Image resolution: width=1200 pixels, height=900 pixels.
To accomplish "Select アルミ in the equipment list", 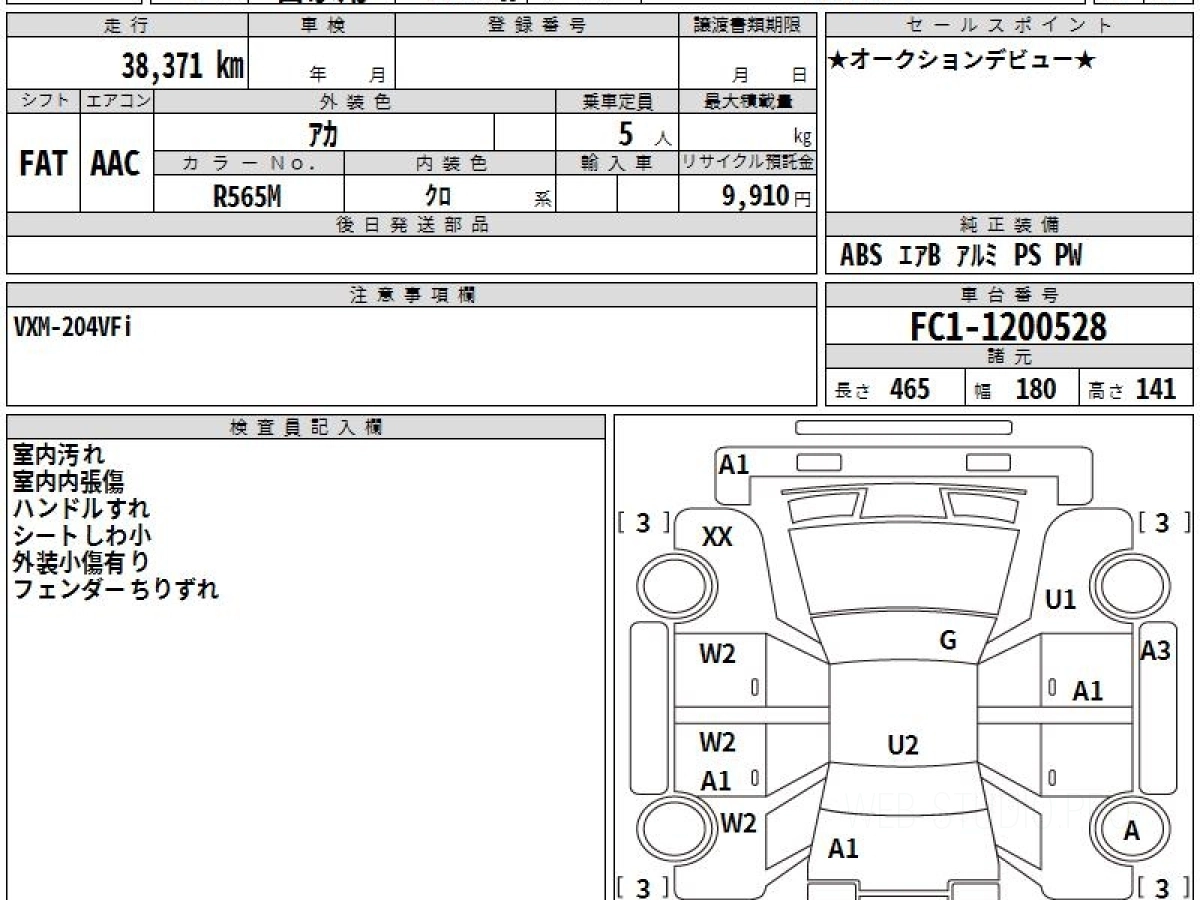I will (977, 256).
